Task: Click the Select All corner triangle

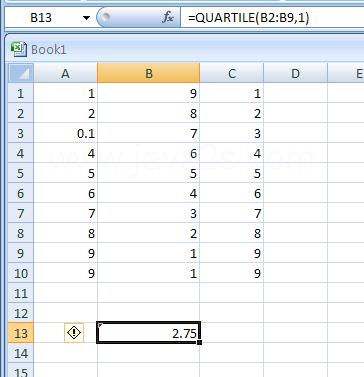Action: coord(21,73)
